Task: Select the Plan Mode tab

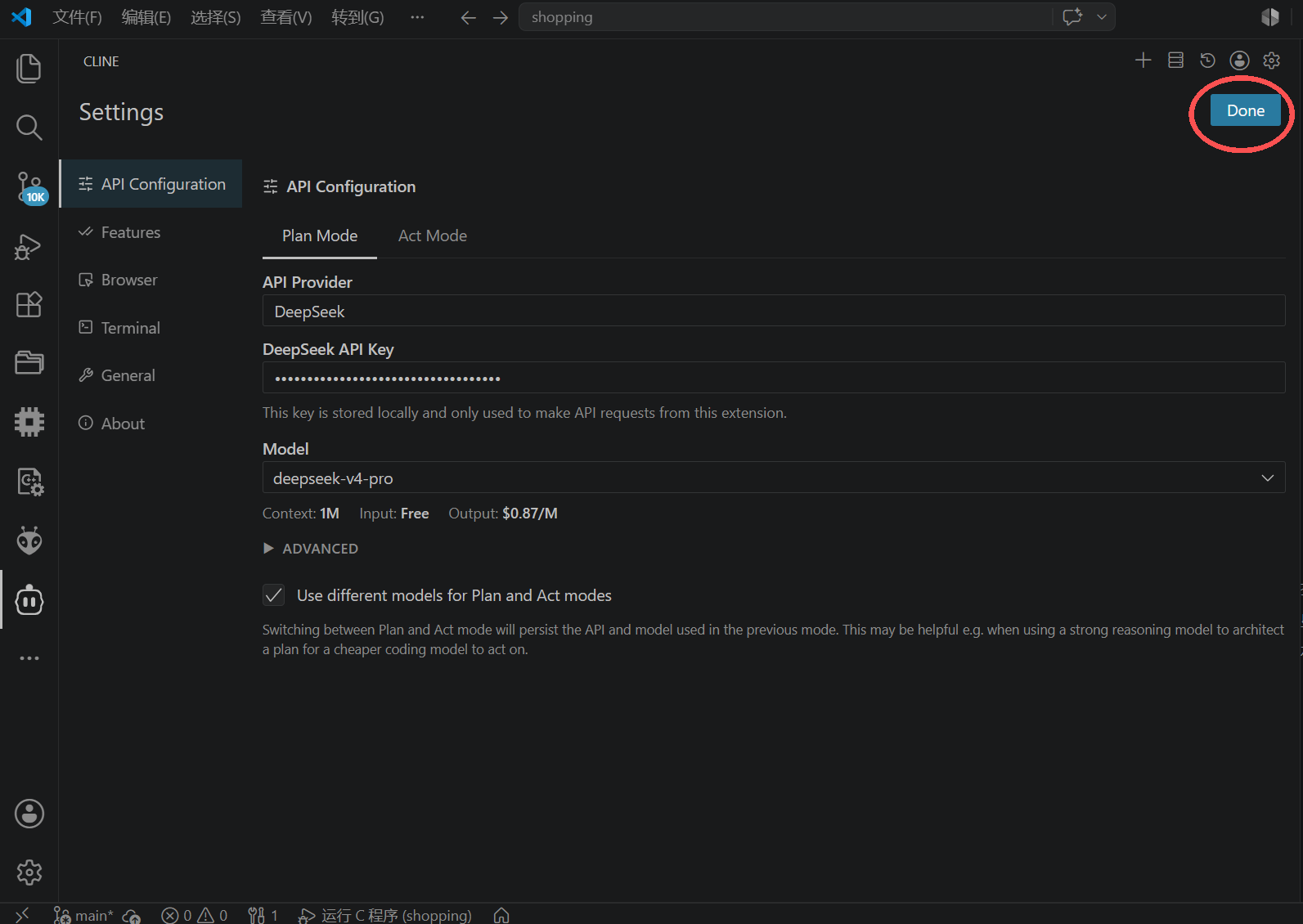Action: [320, 235]
